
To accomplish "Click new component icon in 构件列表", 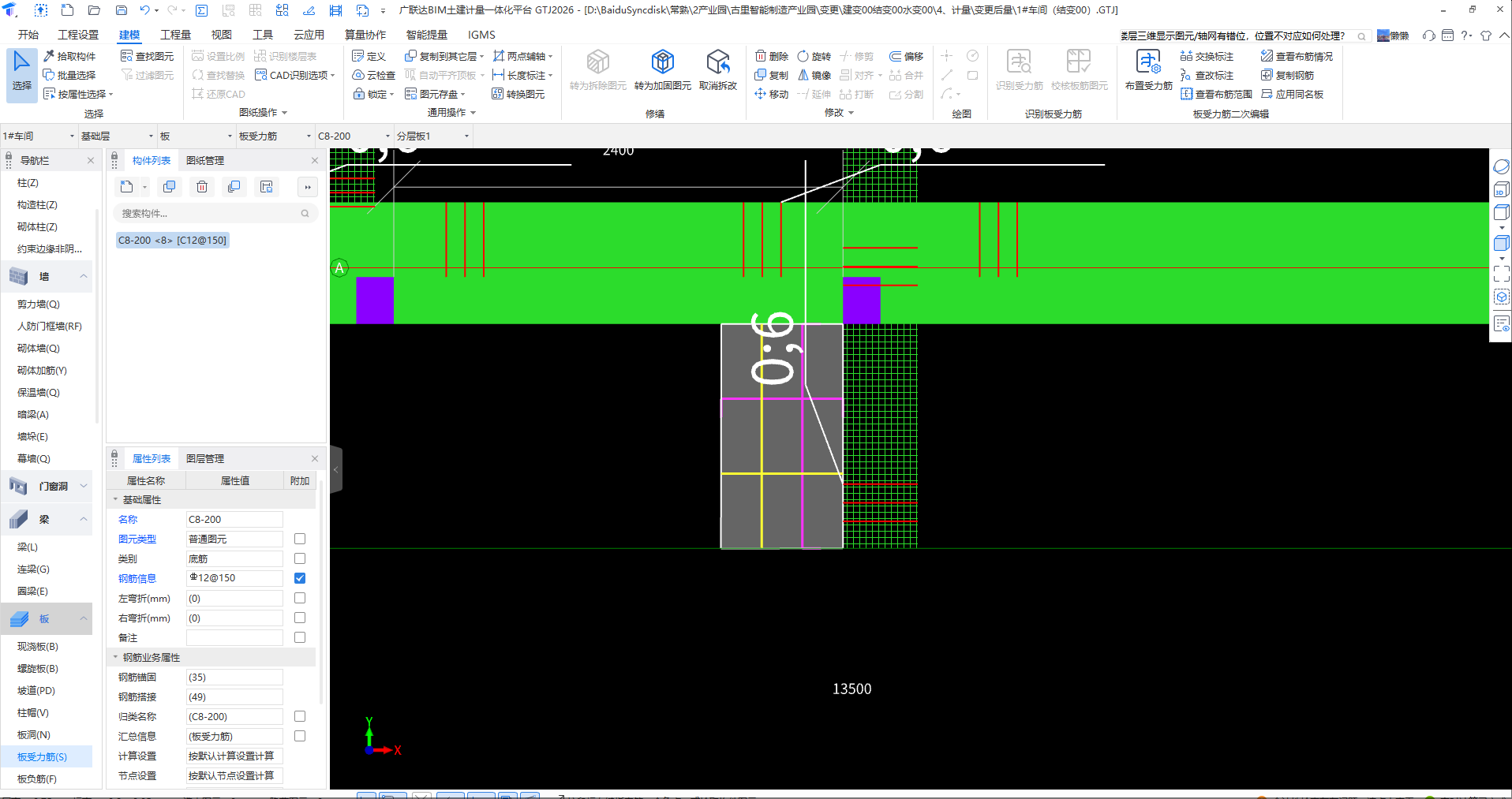I will (x=127, y=187).
